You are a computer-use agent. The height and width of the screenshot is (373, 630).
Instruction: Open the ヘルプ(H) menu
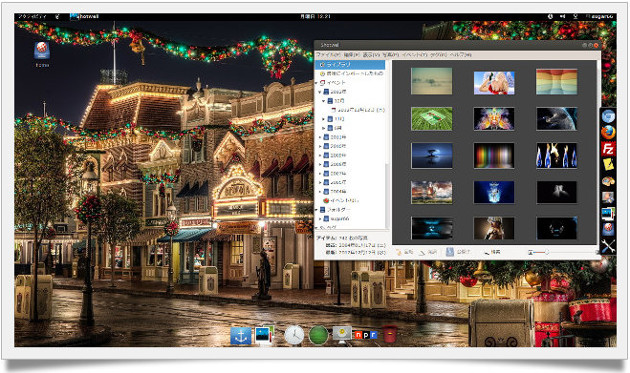(461, 55)
